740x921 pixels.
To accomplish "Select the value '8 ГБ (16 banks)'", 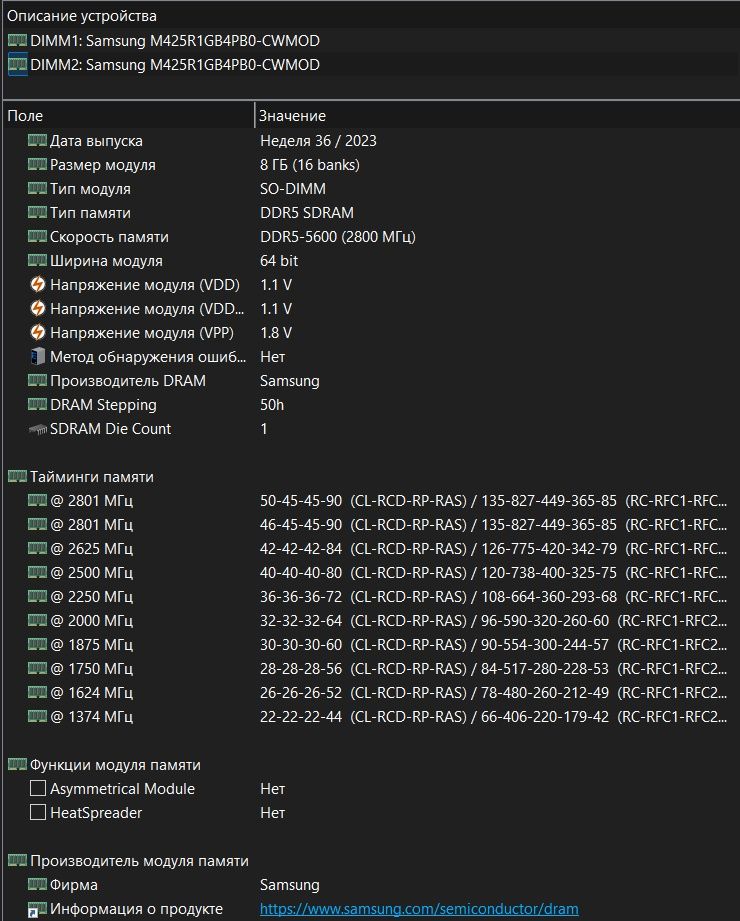I will click(x=310, y=165).
